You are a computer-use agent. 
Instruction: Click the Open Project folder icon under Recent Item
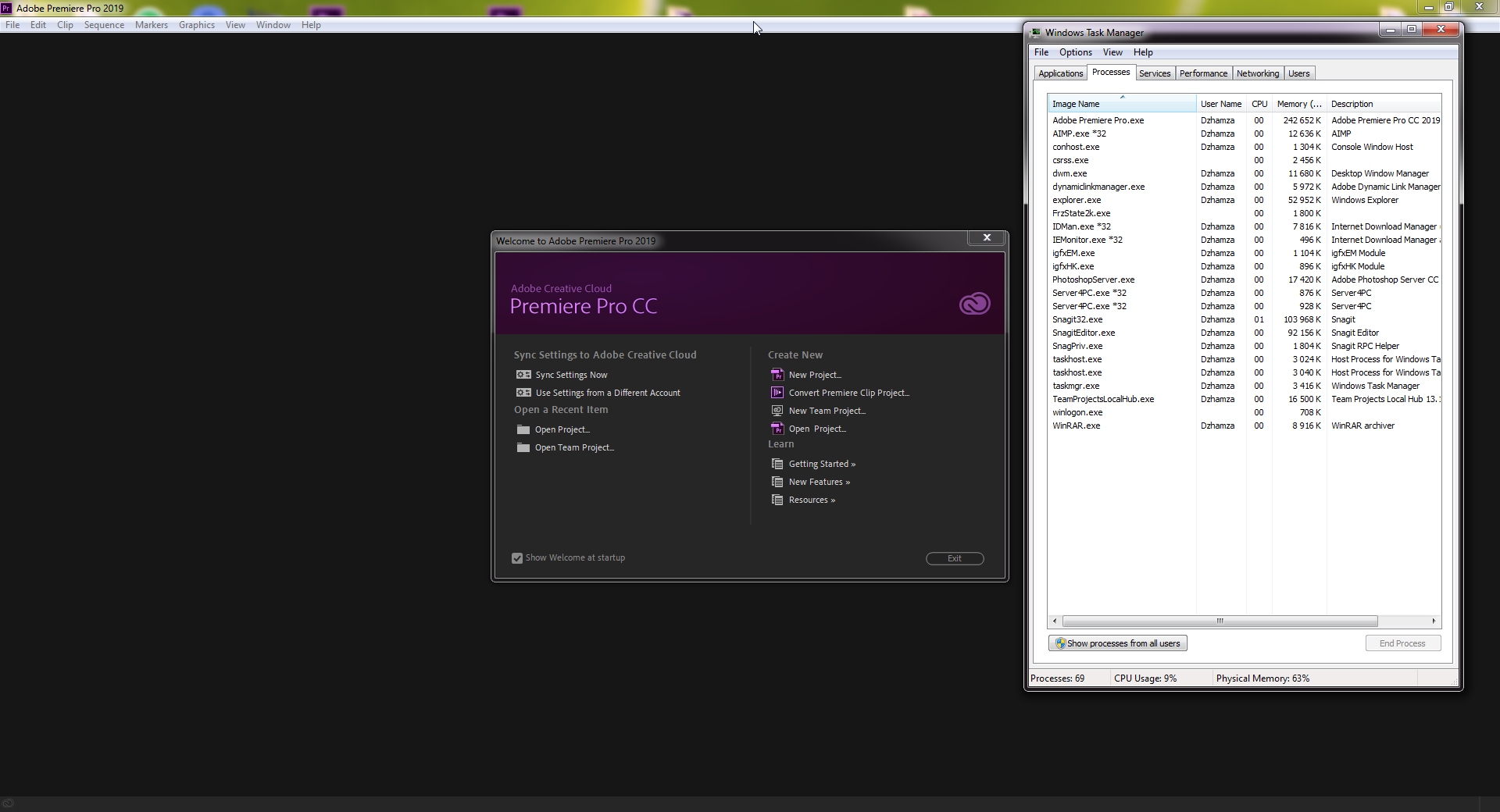[x=523, y=429]
